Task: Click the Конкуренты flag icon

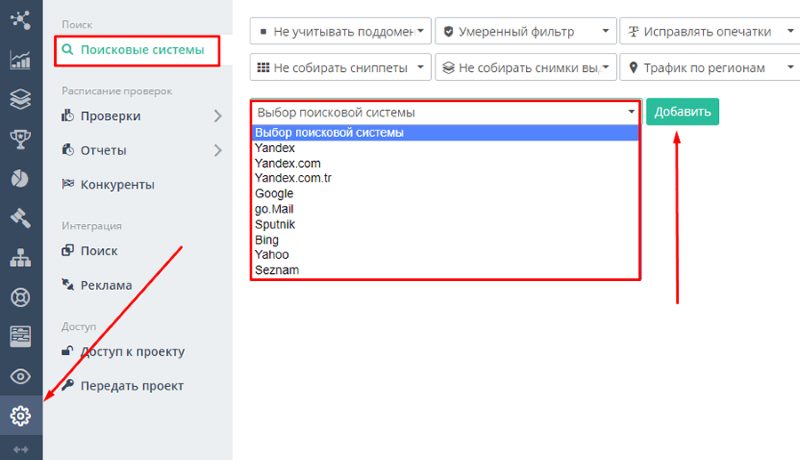Action: [67, 184]
